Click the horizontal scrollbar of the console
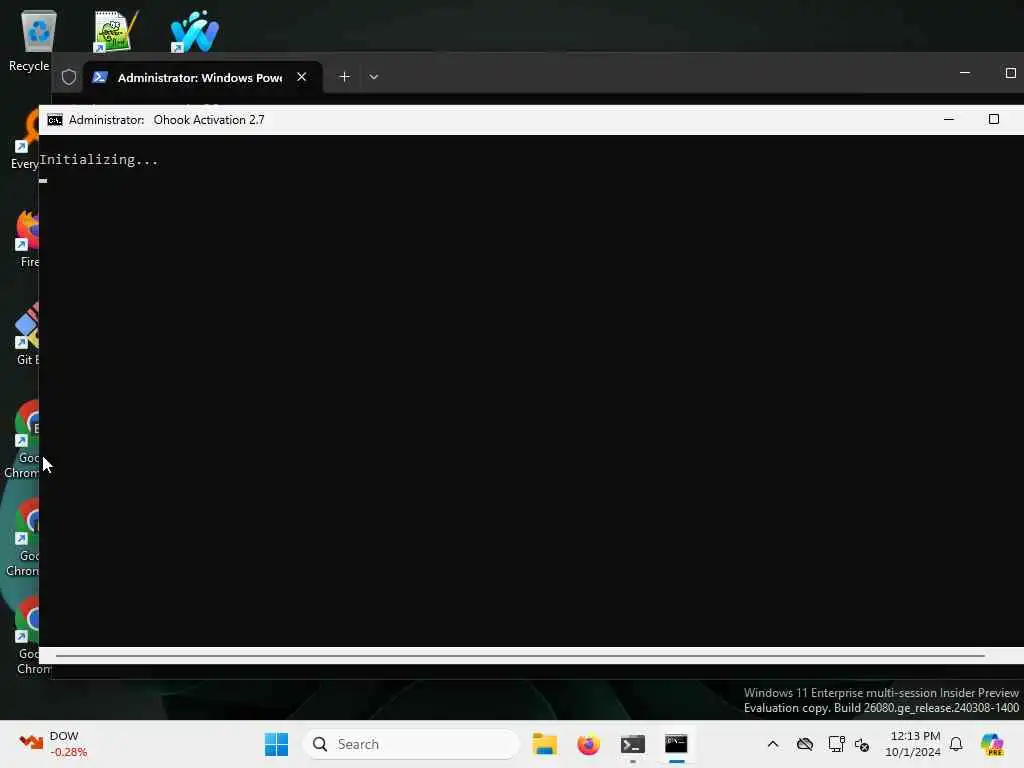Viewport: 1024px width, 768px height. (520, 655)
